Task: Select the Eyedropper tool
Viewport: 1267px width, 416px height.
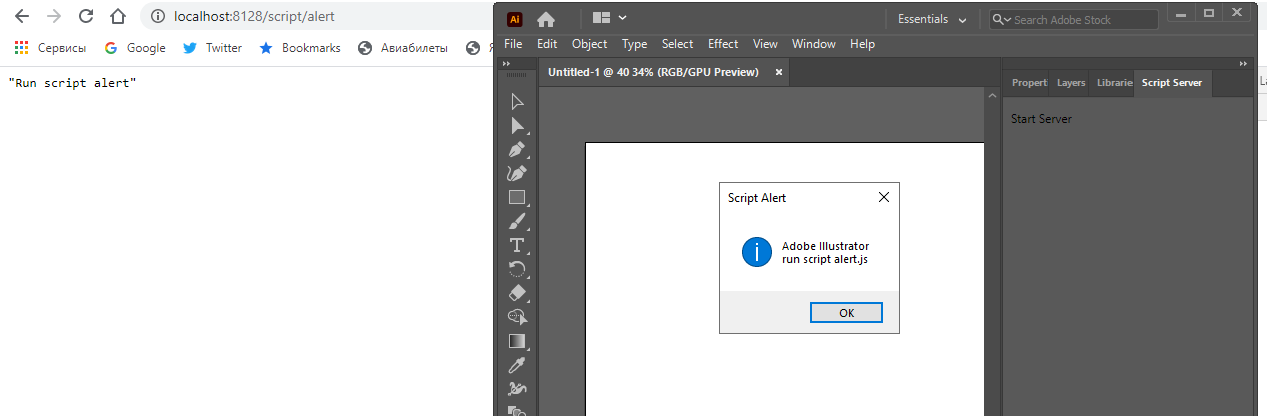Action: (x=517, y=365)
